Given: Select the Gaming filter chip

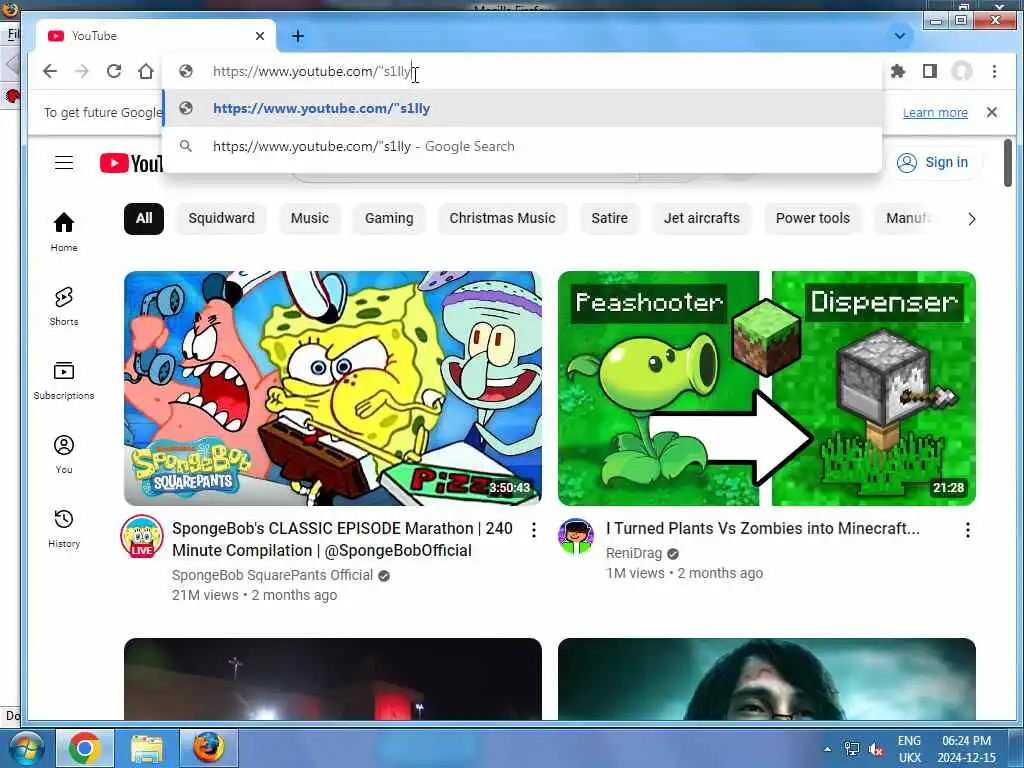Looking at the screenshot, I should coord(389,218).
